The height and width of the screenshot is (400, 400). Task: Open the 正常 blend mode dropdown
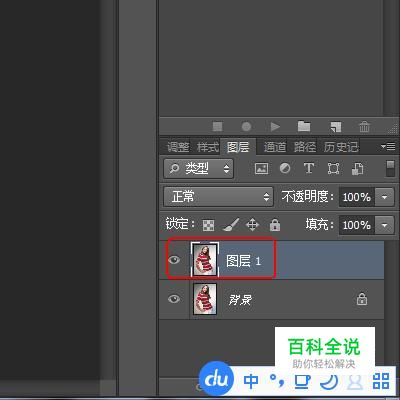point(218,197)
